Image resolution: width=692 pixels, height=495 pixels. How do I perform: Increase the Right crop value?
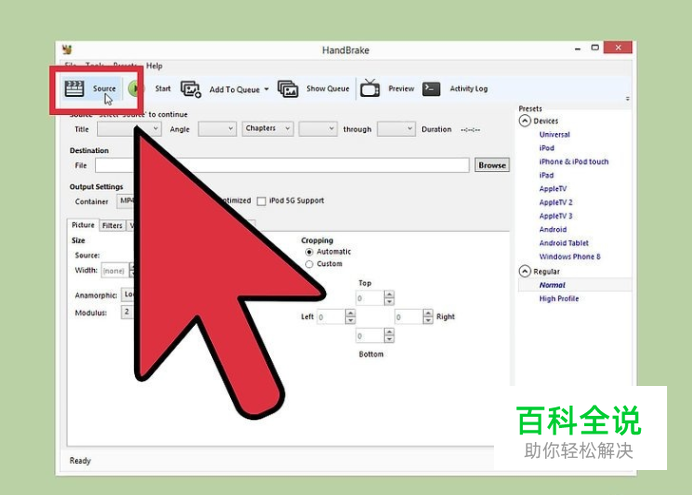pyautogui.click(x=428, y=313)
